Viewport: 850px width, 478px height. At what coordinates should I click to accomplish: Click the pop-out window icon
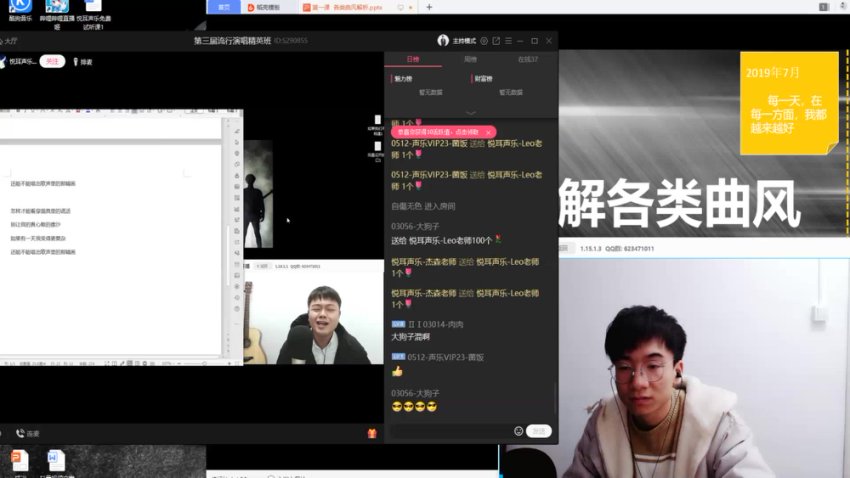click(496, 41)
